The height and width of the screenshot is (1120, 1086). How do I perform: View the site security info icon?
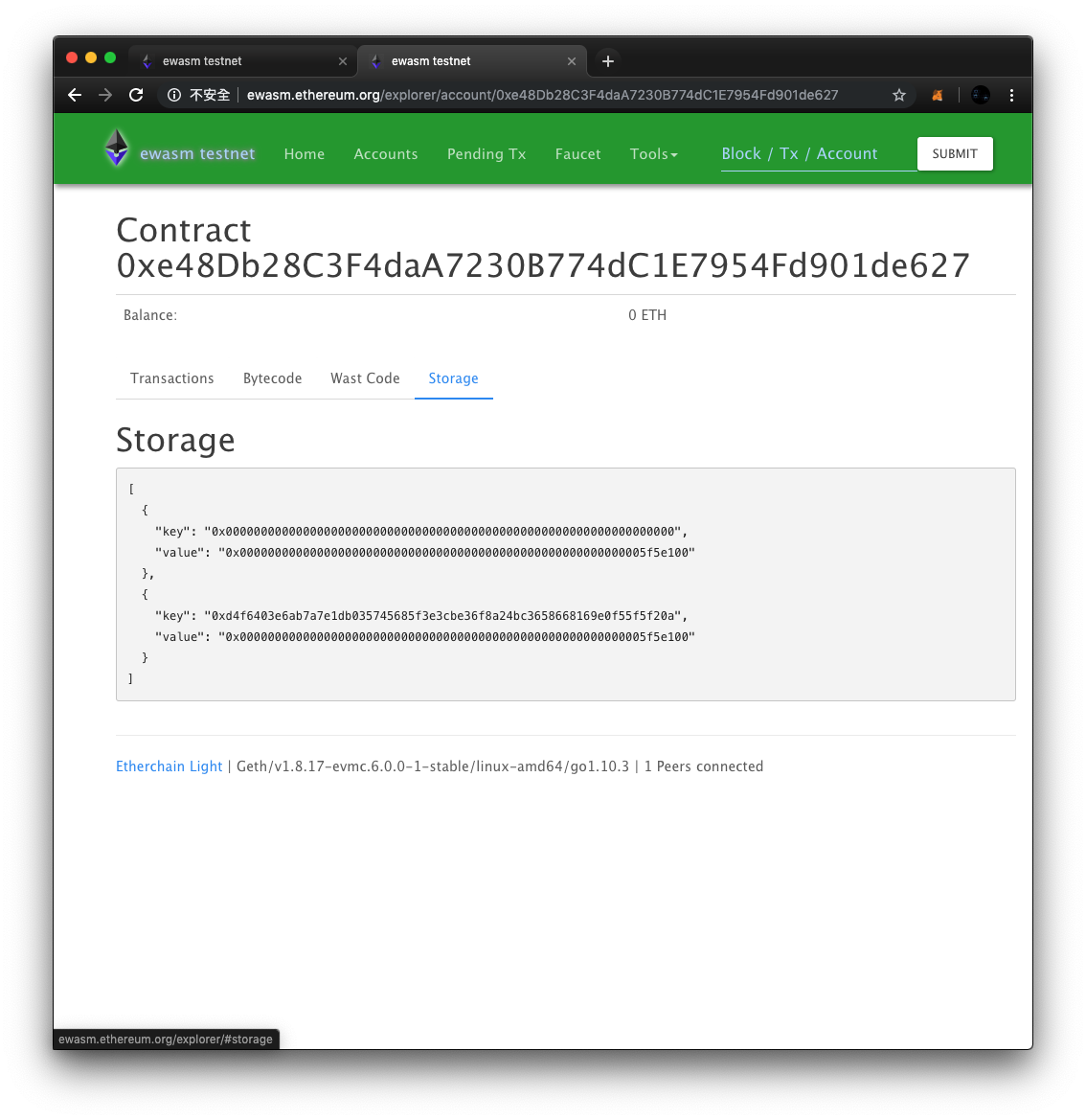174,95
